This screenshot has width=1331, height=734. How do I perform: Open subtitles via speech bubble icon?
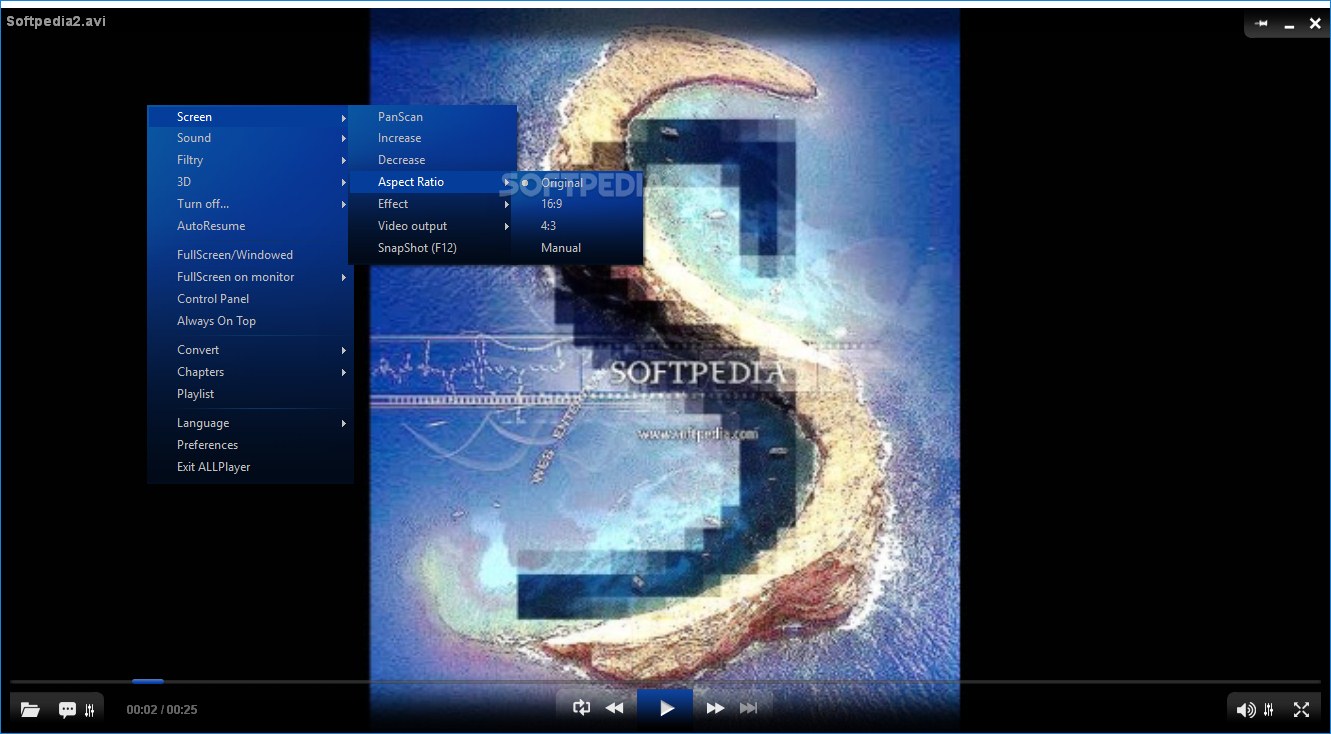click(x=67, y=709)
